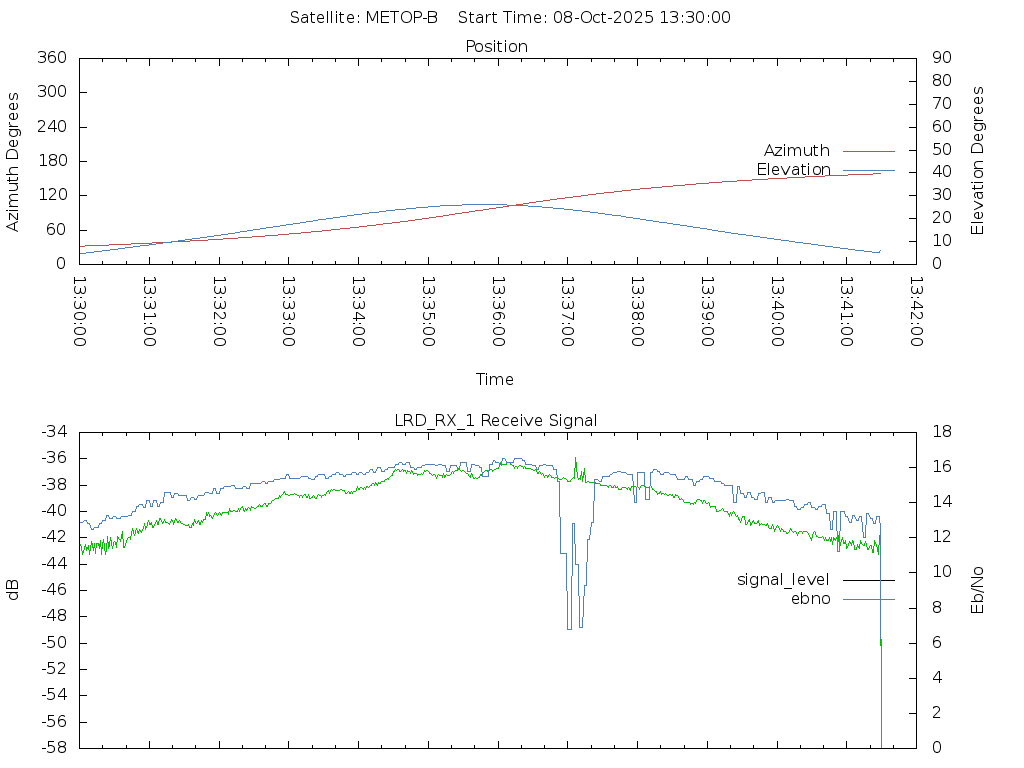This screenshot has height=768, width=1024.
Task: Select the ebno legend entry
Action: click(x=810, y=599)
